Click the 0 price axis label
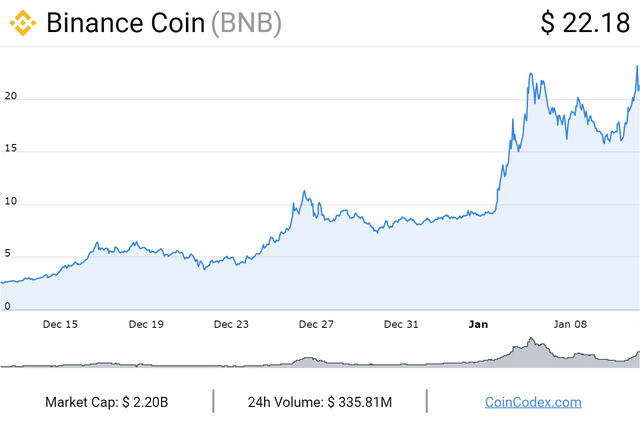 (x=7, y=306)
